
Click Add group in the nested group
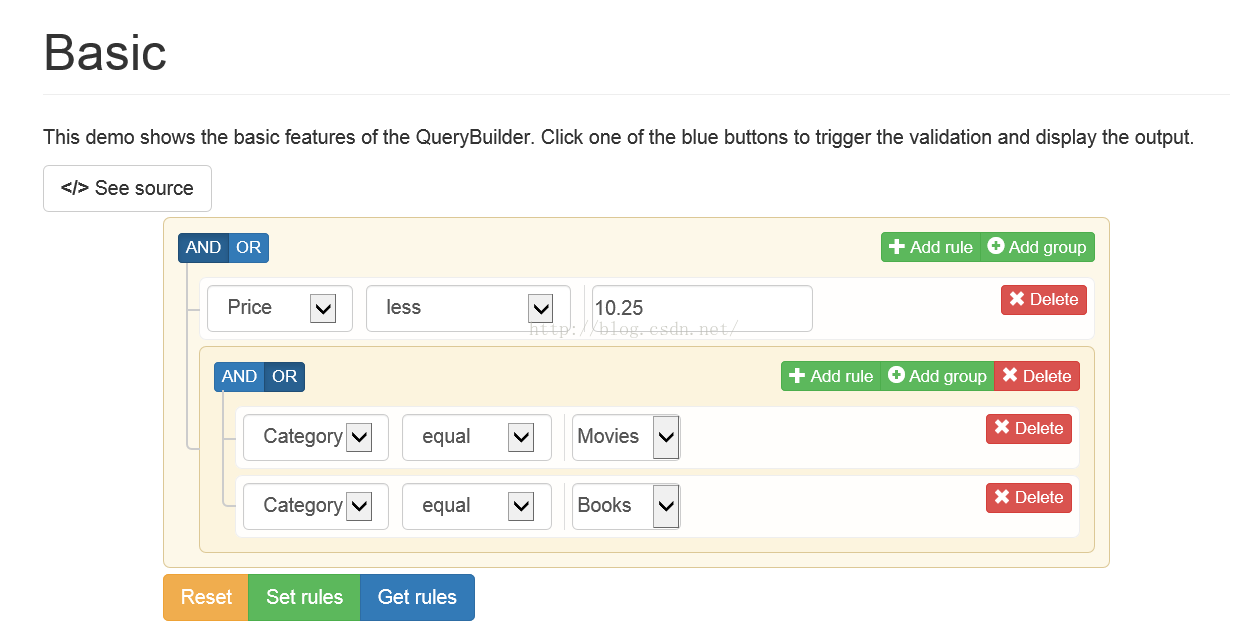(938, 376)
